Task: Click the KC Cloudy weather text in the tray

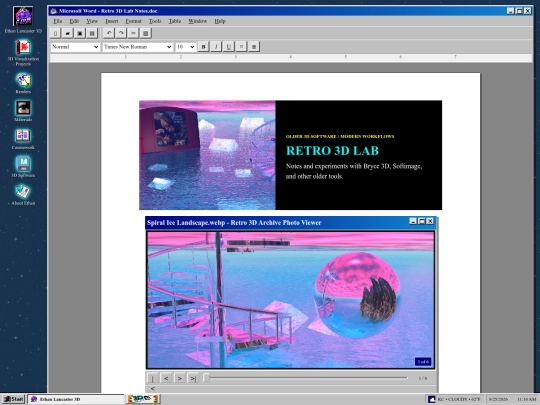Action: 458,399
